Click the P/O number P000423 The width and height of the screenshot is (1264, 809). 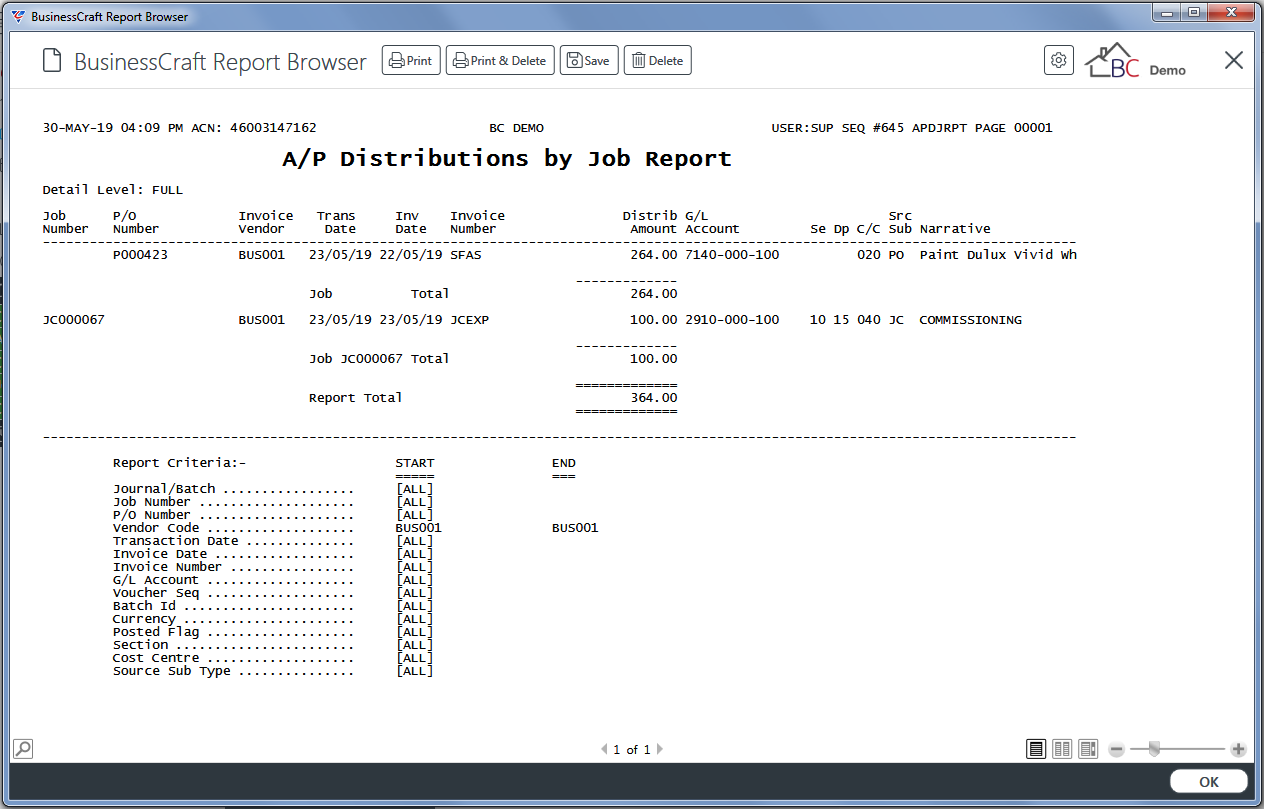click(140, 255)
